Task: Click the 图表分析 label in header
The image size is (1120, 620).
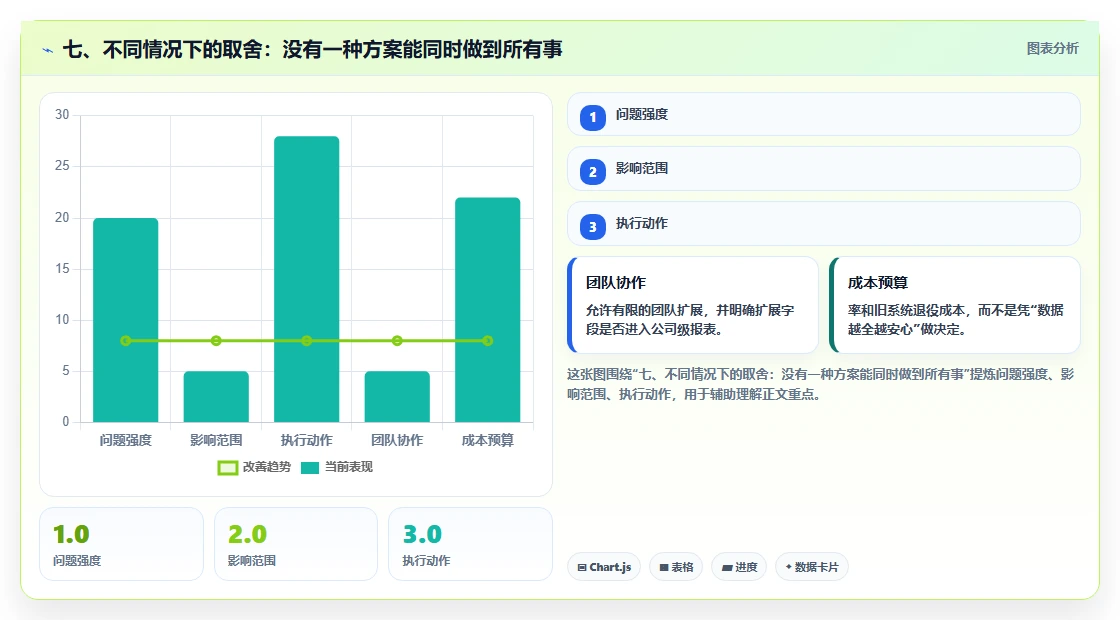Action: click(1053, 49)
